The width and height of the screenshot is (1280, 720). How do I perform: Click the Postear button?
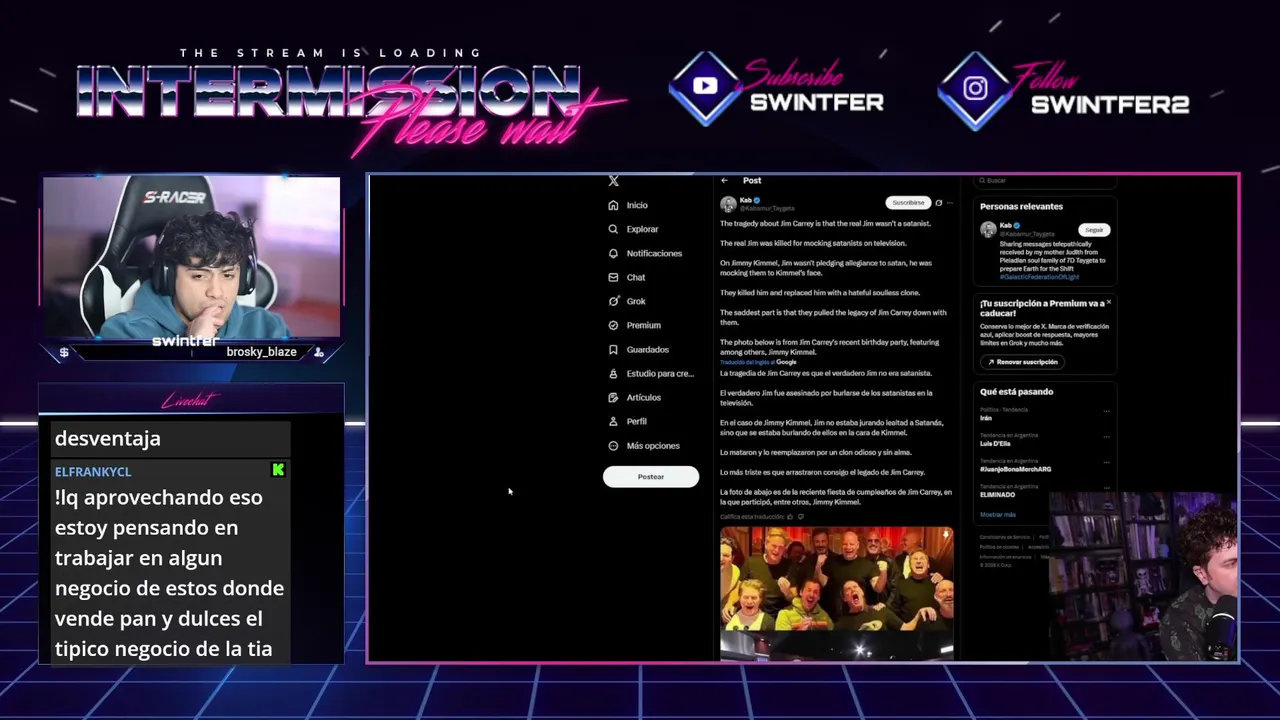pos(651,477)
